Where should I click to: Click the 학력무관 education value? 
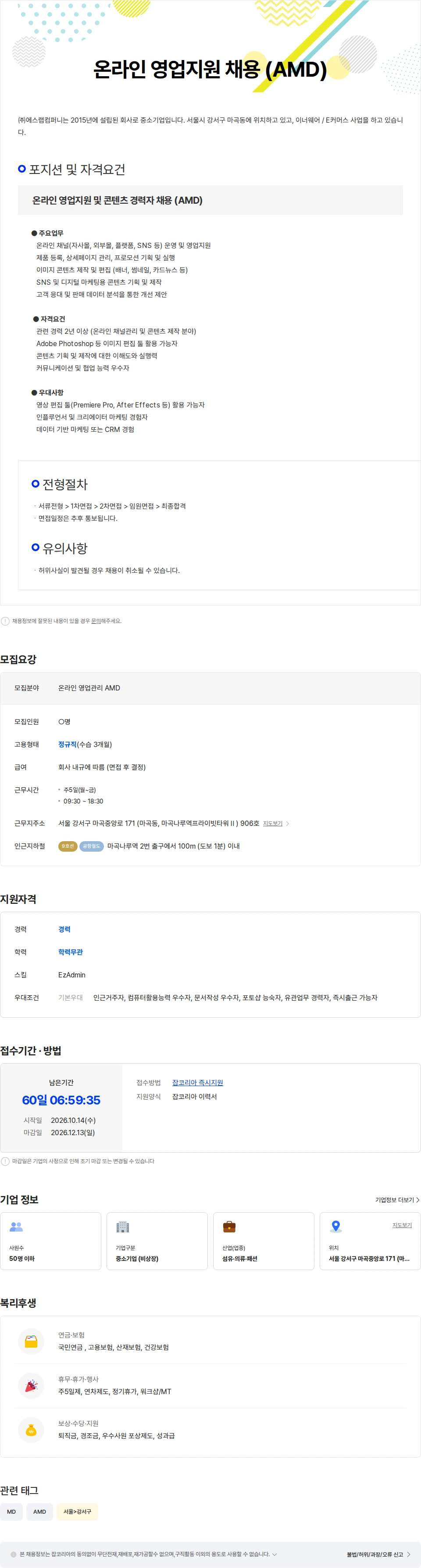point(71,952)
